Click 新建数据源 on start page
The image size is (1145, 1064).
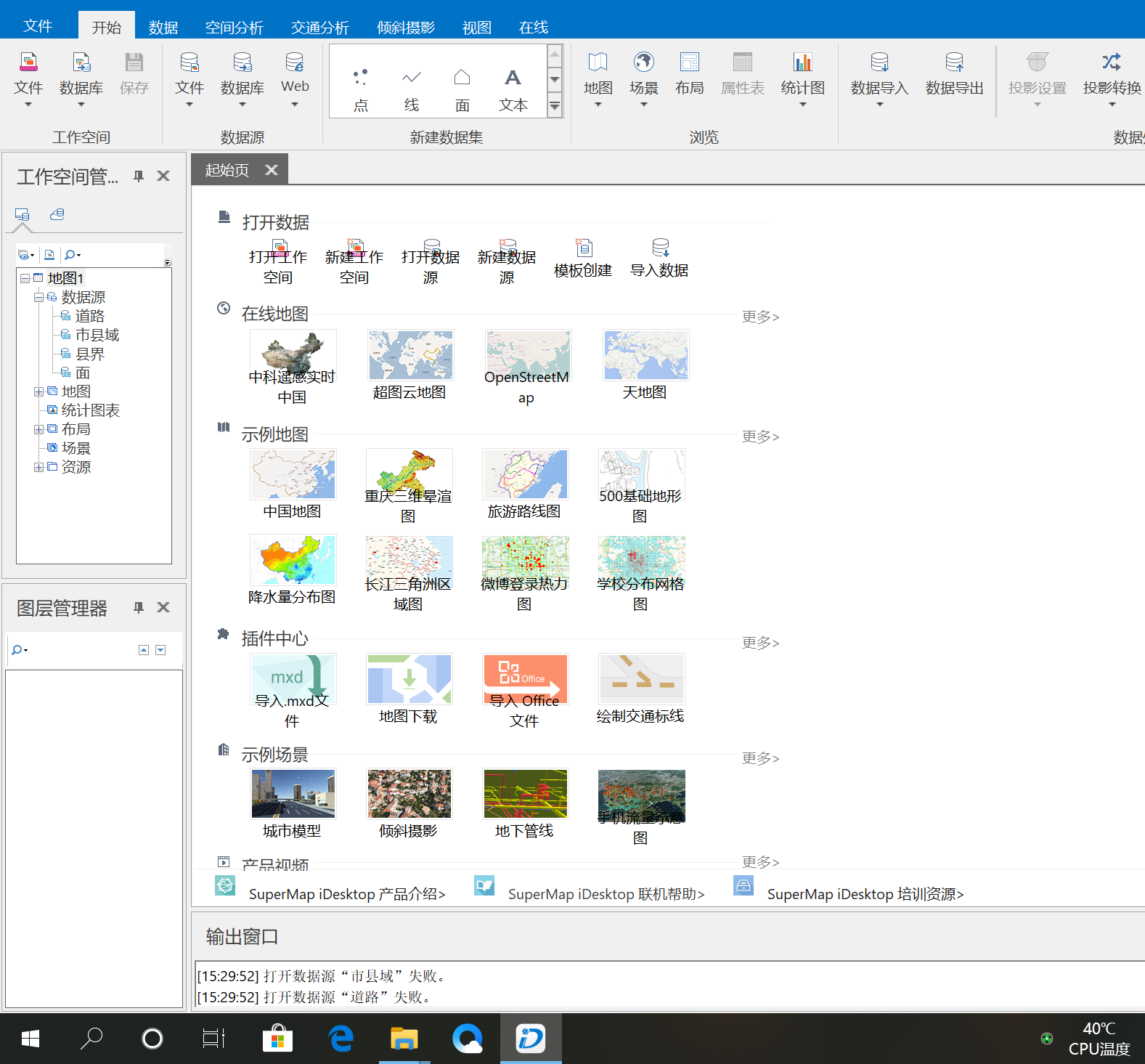coord(507,262)
